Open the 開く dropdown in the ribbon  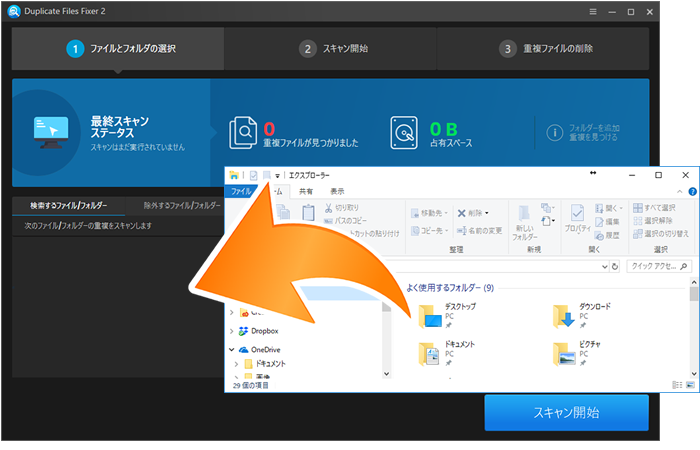pos(609,208)
